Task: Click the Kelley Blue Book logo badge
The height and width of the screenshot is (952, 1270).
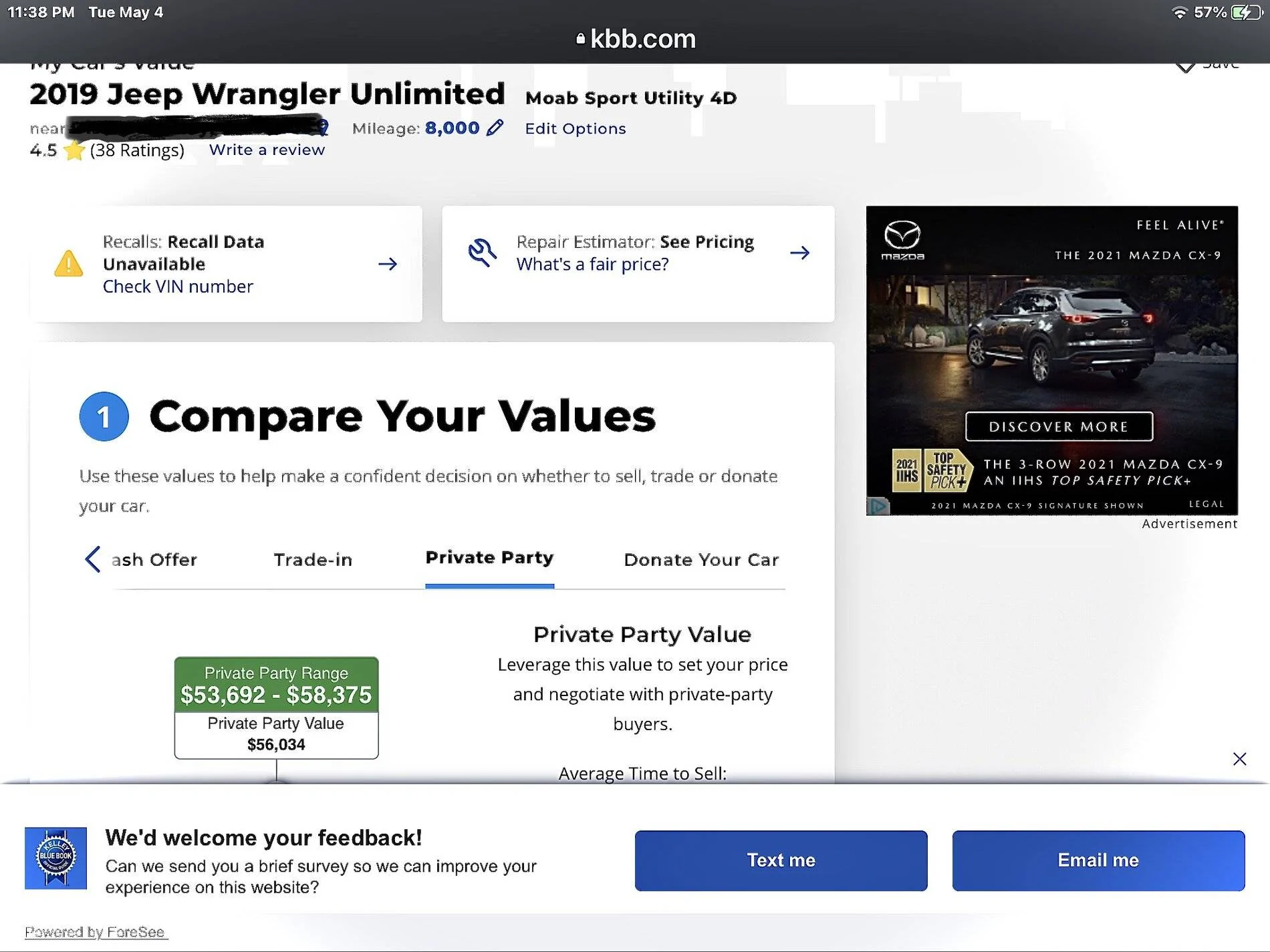Action: click(x=55, y=858)
